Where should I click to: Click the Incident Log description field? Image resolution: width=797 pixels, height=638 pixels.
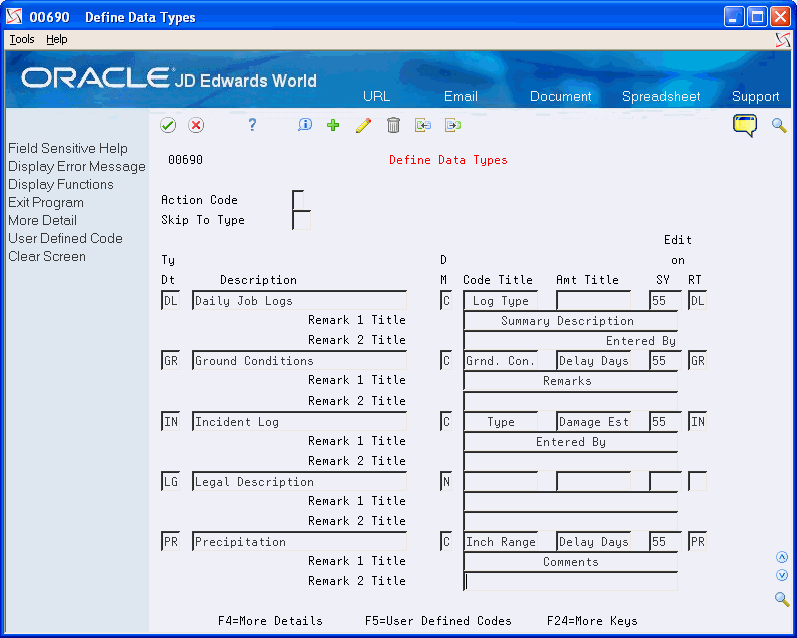click(299, 421)
